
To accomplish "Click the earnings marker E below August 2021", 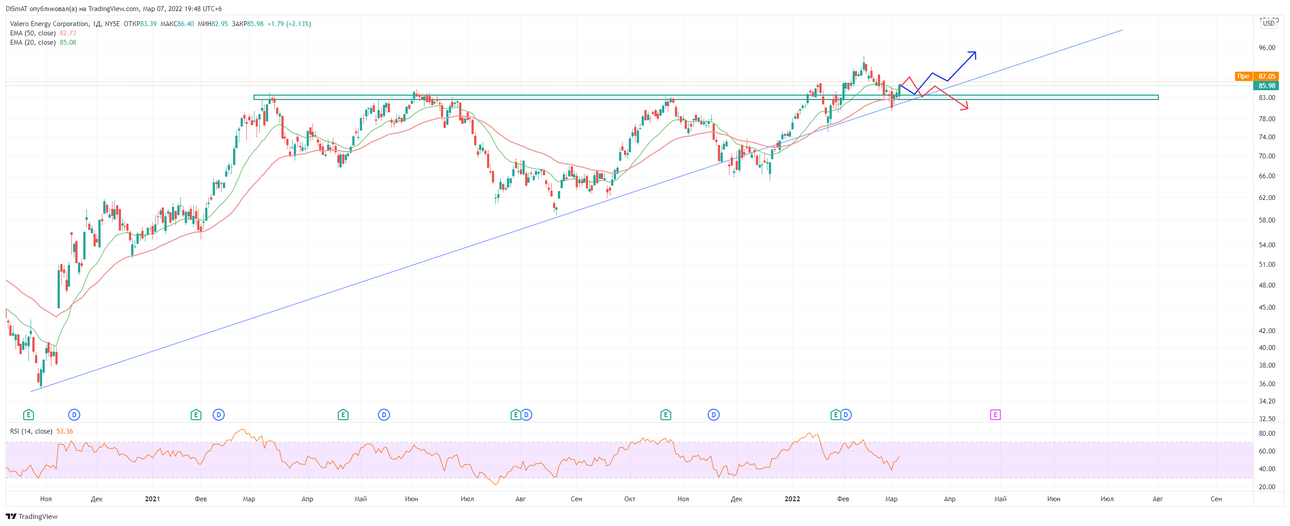I will click(516, 414).
